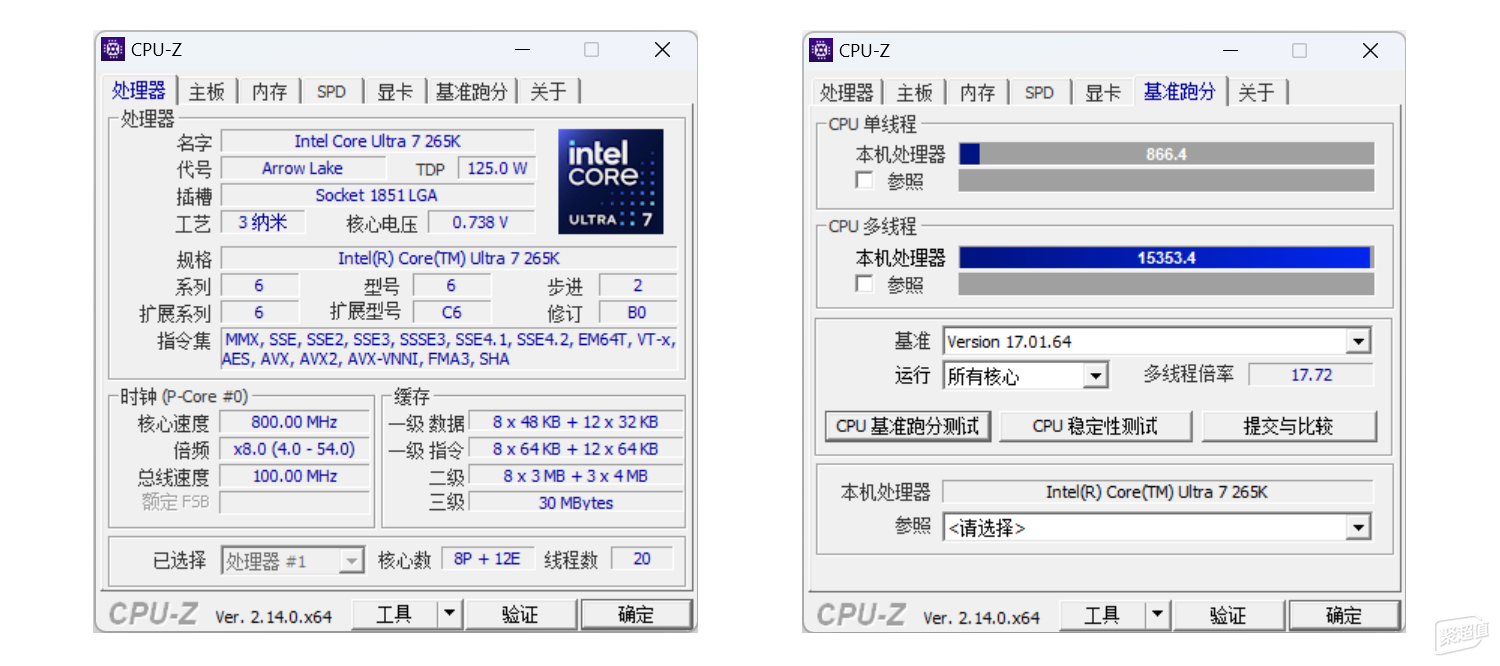
Task: Open the 运行 dropdown set to 所有核心
Action: click(1025, 376)
